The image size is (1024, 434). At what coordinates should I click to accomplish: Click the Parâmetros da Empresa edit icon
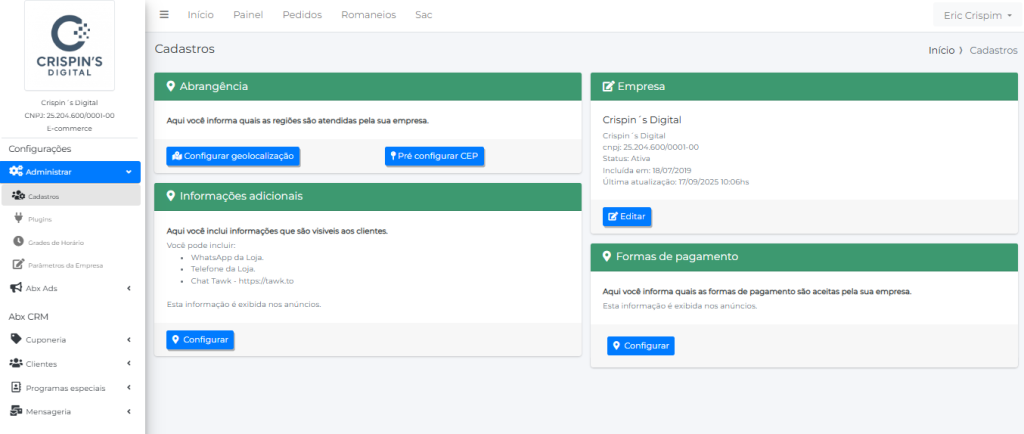pos(18,265)
